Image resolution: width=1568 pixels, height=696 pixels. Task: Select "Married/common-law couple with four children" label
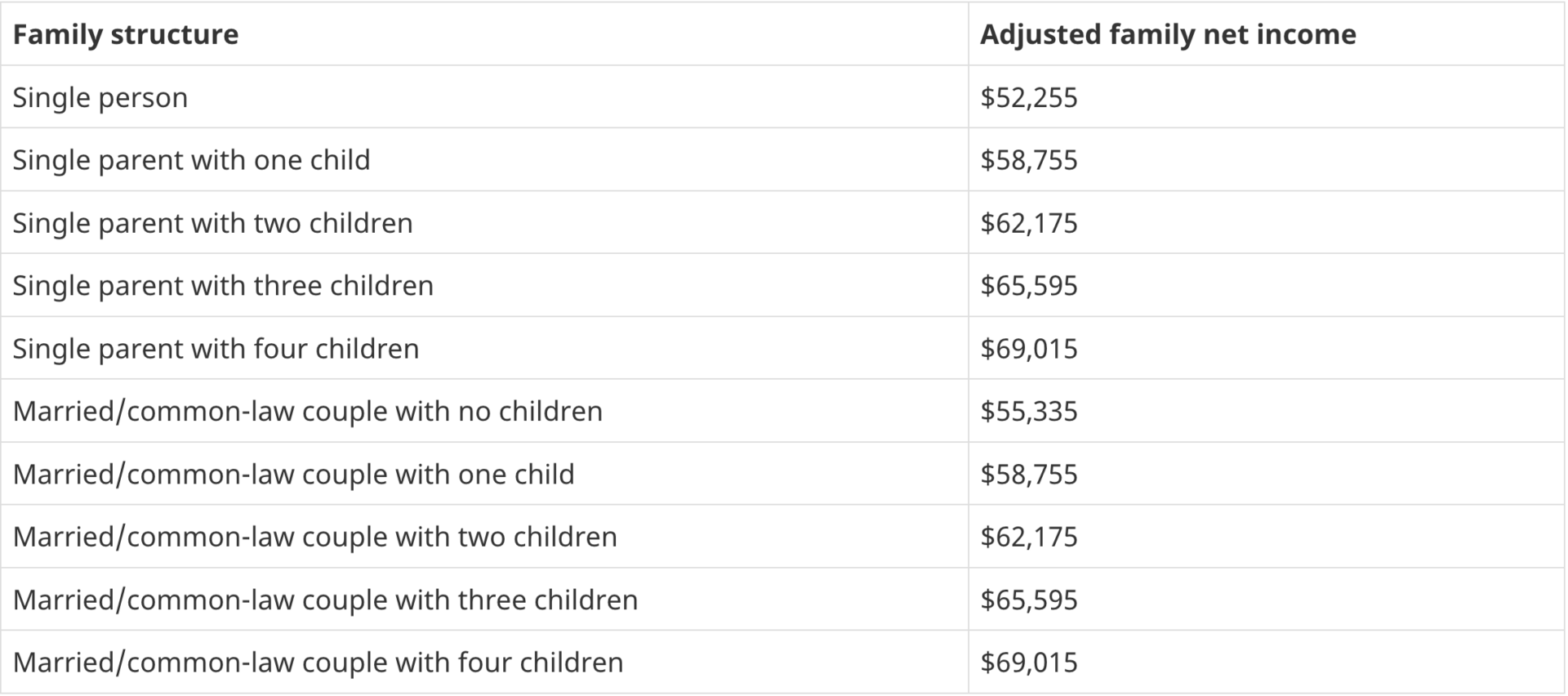click(318, 663)
